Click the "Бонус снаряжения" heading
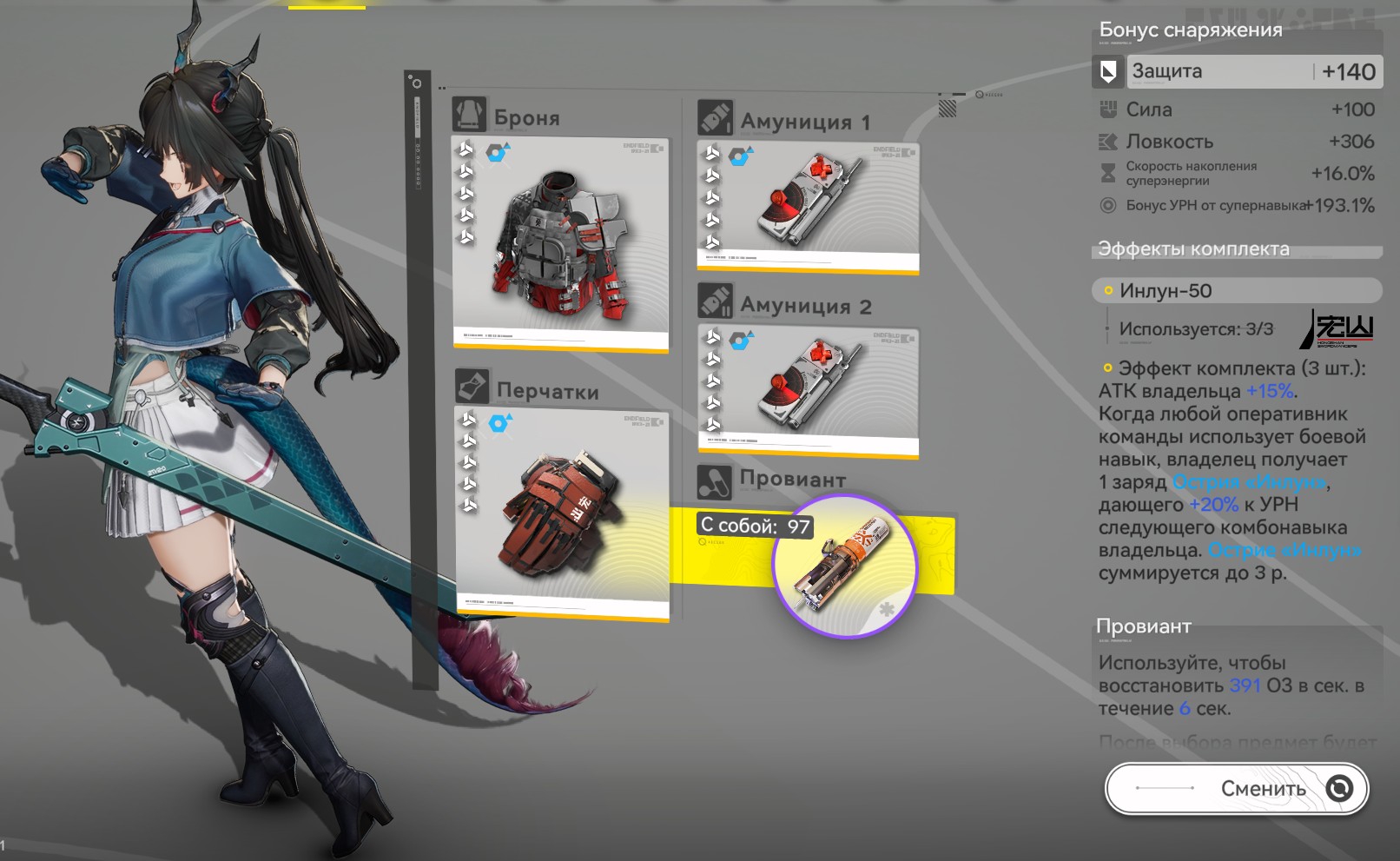 pos(1191,30)
